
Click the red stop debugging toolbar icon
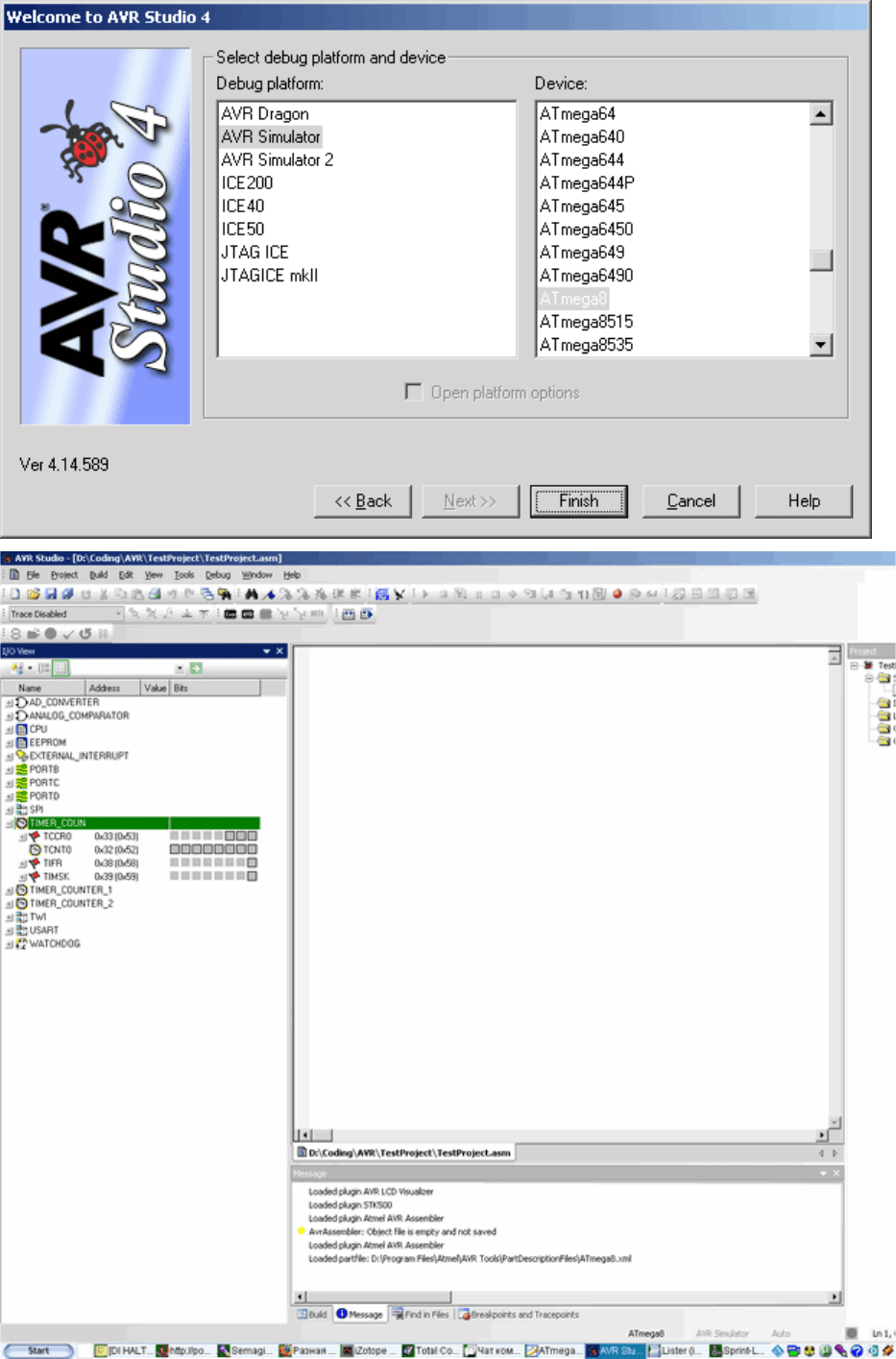[x=618, y=595]
